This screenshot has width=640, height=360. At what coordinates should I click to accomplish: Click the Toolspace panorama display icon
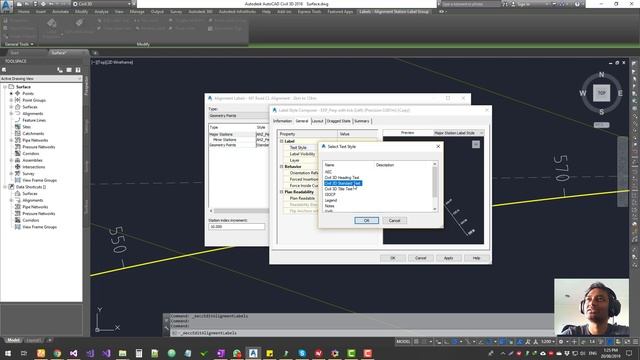tap(69, 70)
